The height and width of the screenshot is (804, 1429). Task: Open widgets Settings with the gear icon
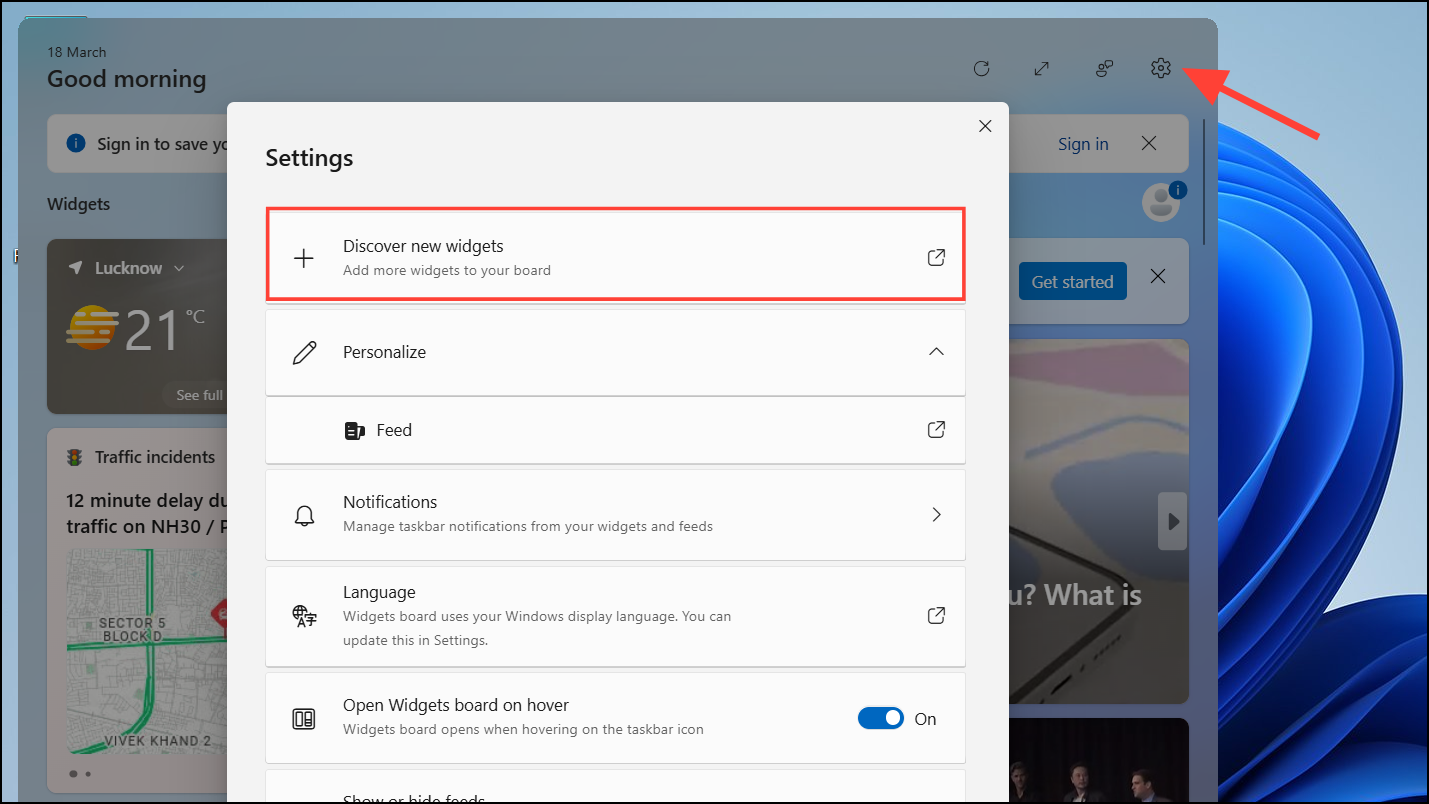coord(1160,68)
